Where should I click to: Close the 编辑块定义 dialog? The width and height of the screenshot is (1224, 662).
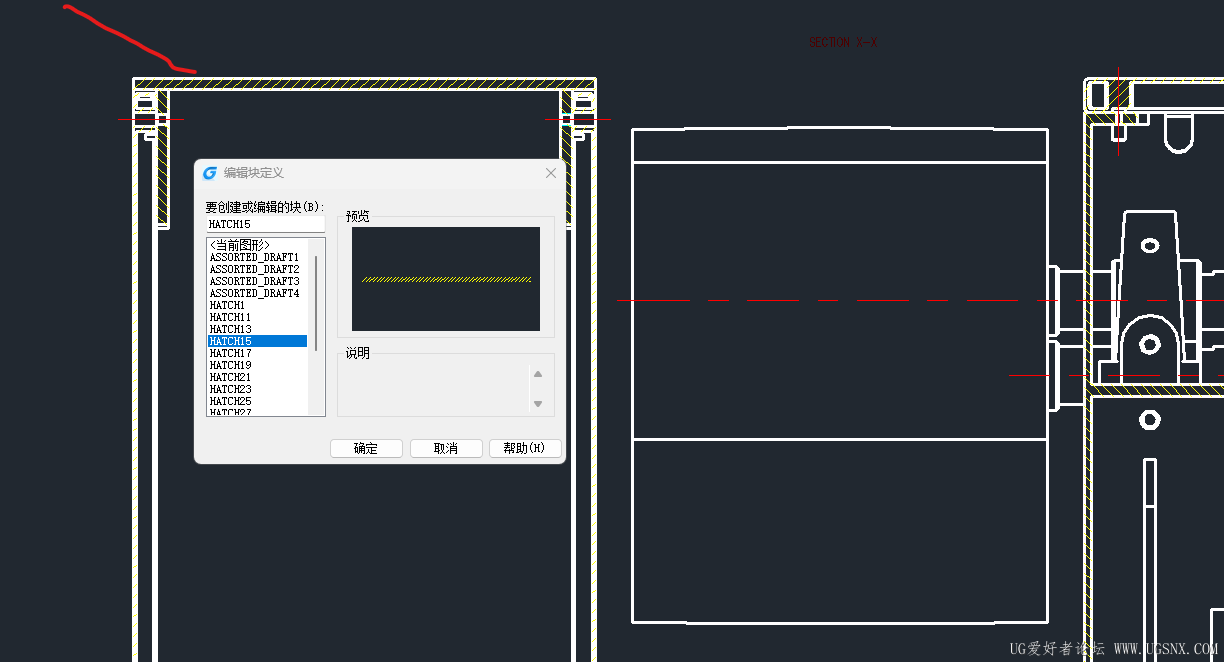pyautogui.click(x=550, y=173)
